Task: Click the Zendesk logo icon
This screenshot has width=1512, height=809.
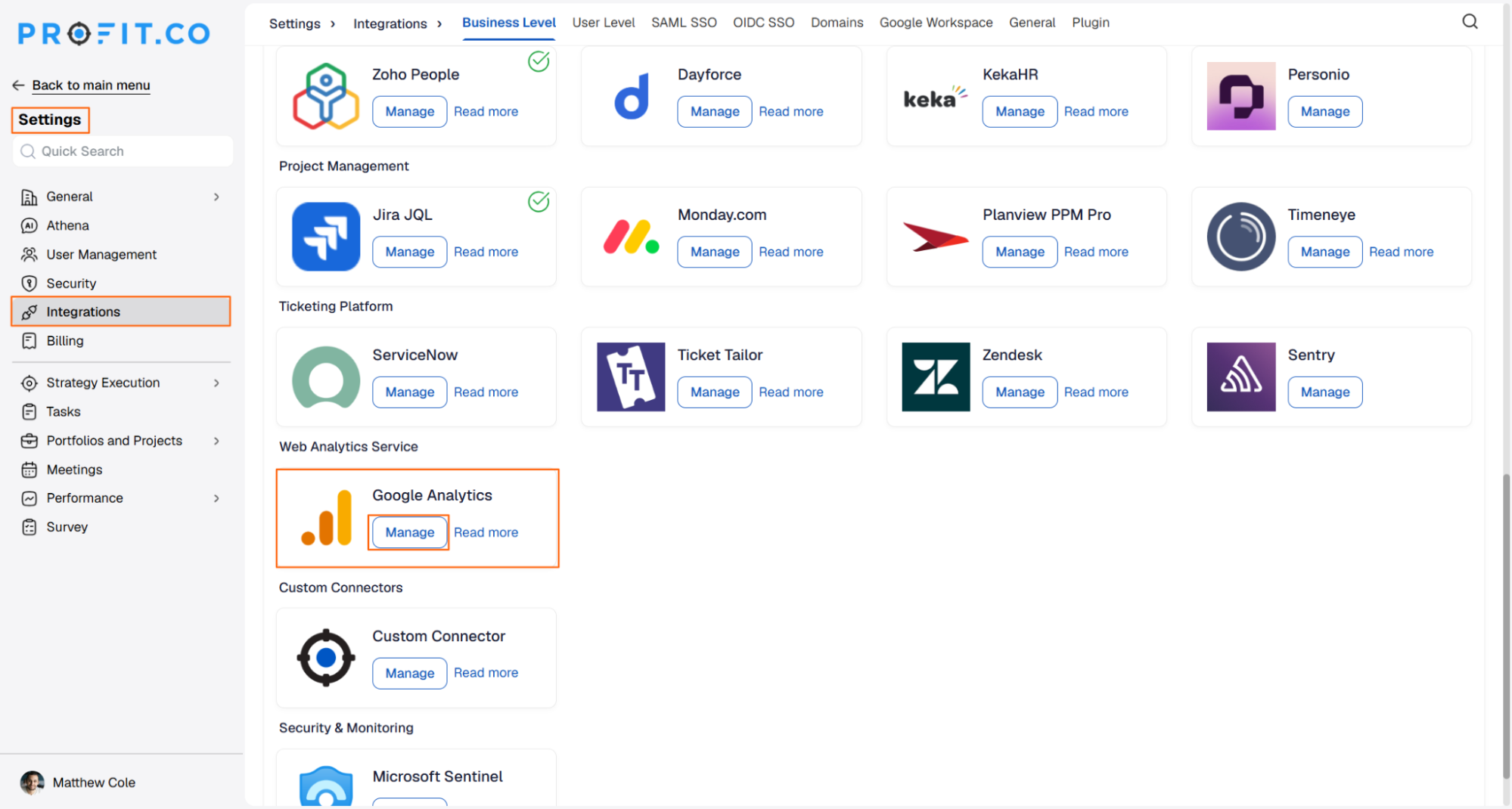Action: [x=936, y=377]
